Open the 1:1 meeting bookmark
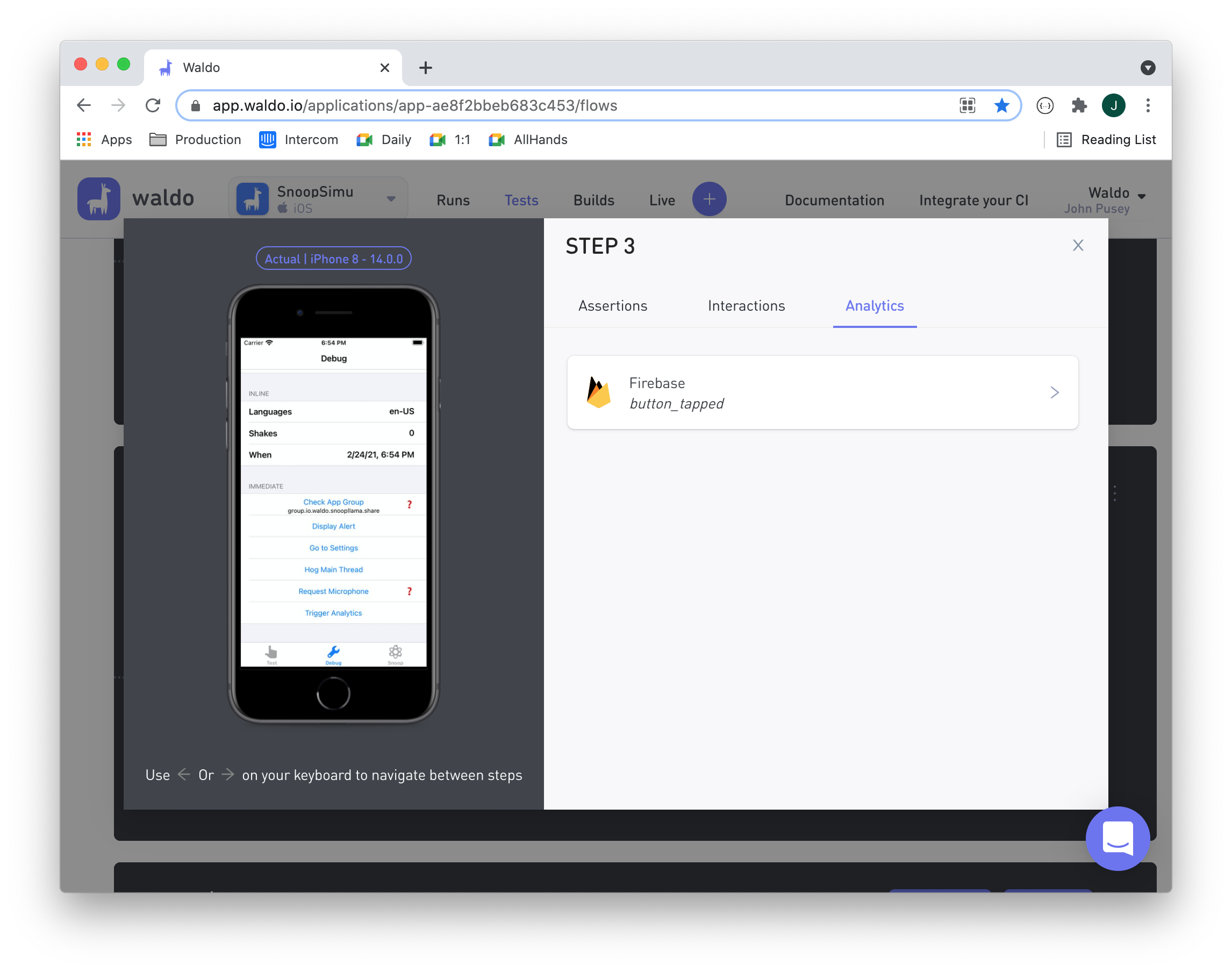Screen dimensions: 1232x972 (450, 139)
